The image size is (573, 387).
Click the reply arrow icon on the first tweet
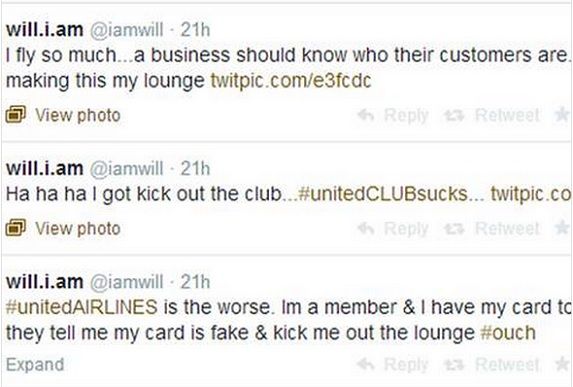click(x=366, y=115)
